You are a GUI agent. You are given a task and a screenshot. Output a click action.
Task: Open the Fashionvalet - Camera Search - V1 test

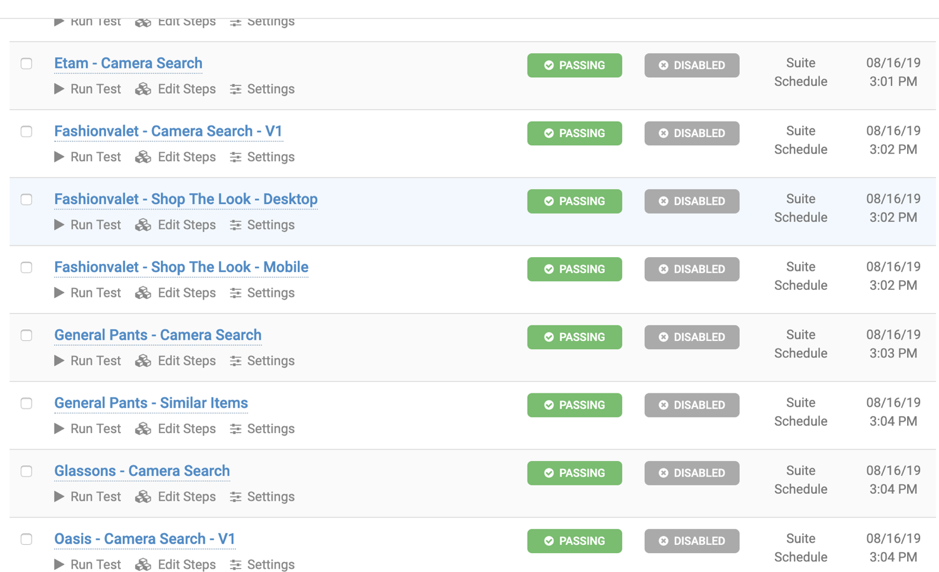(168, 131)
